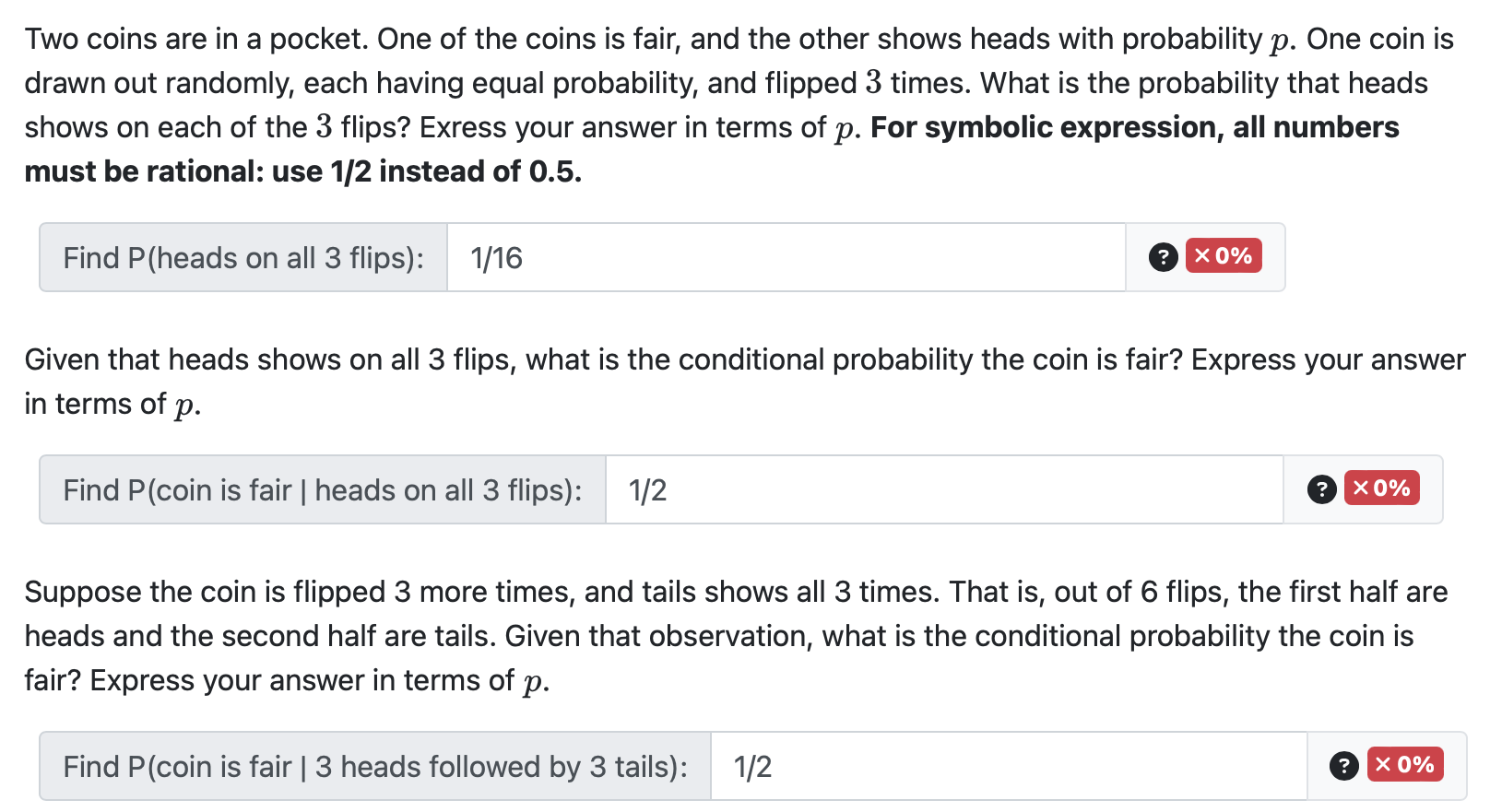Click the label Find P(coin is fair | heads on all 3 flips)
1490x812 pixels.
tap(321, 489)
